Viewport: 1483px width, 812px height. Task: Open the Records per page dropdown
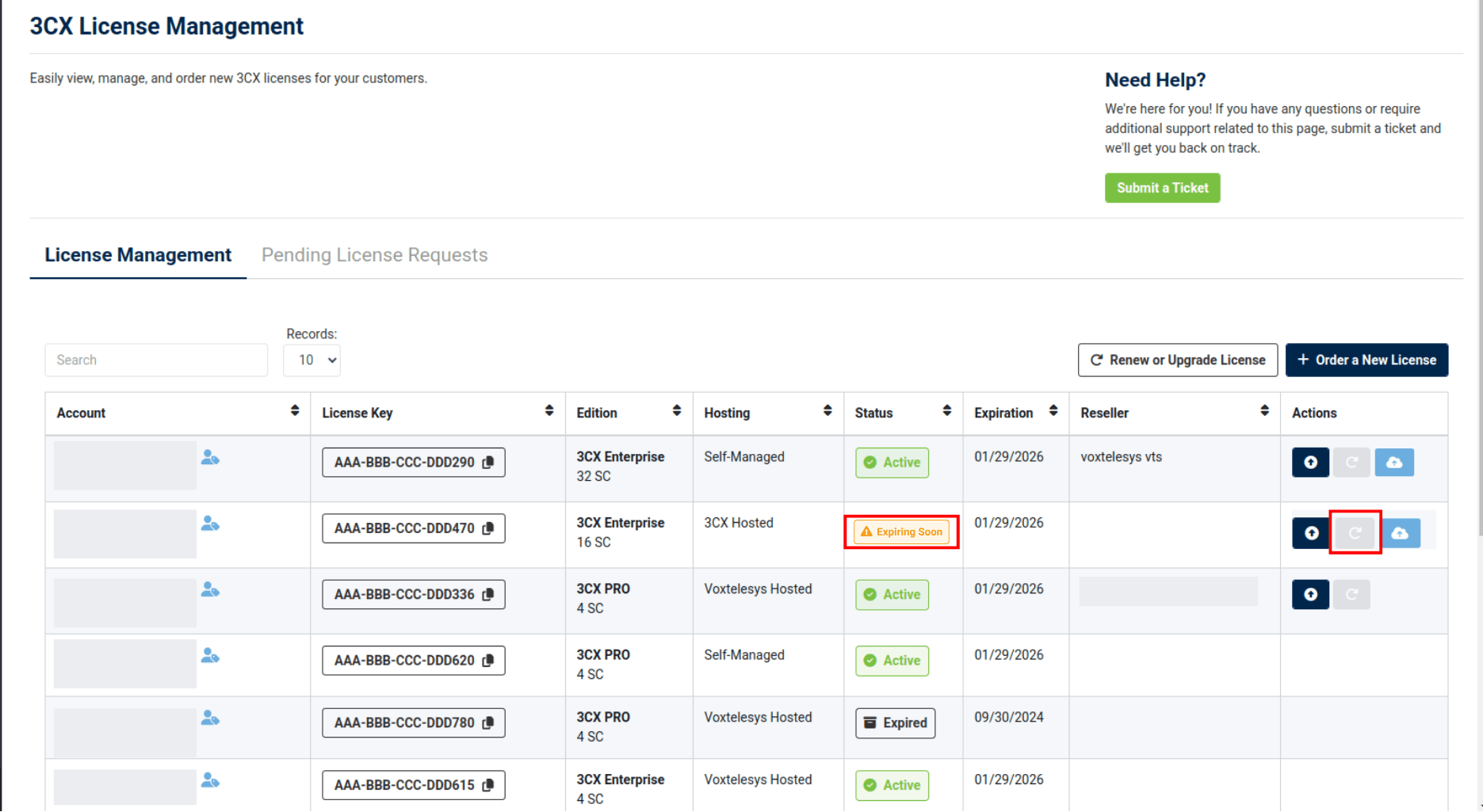(x=312, y=360)
